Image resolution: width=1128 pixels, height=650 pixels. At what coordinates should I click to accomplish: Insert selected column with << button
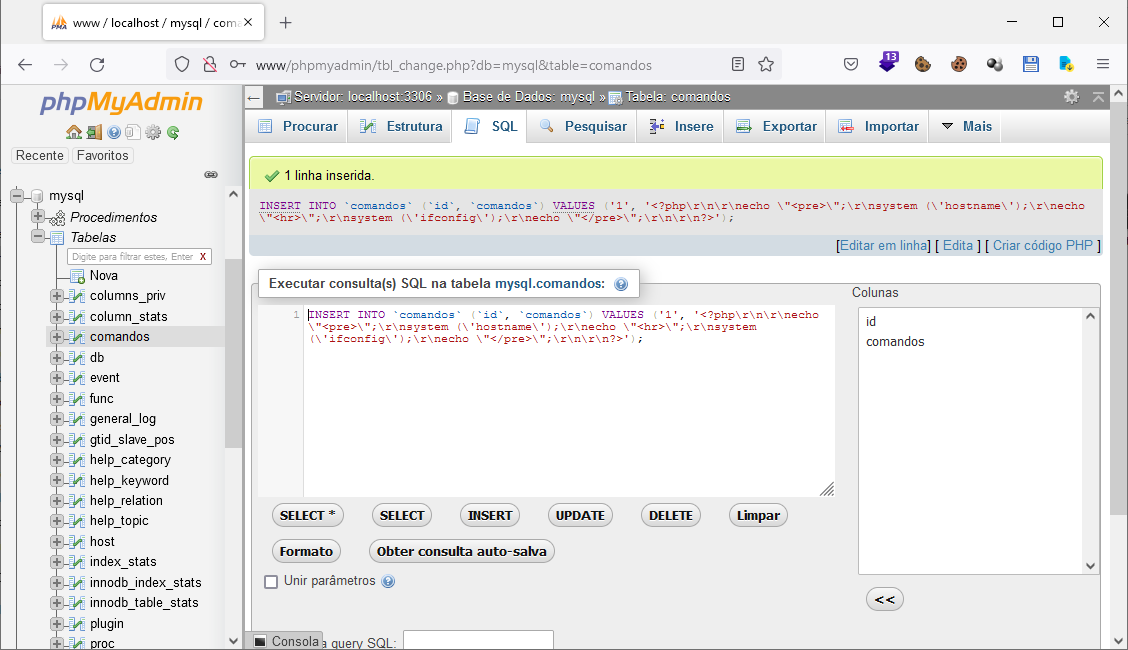pyautogui.click(x=885, y=600)
